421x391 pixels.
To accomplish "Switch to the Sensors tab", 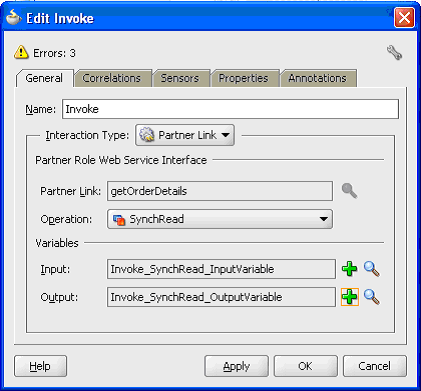I will [180, 78].
